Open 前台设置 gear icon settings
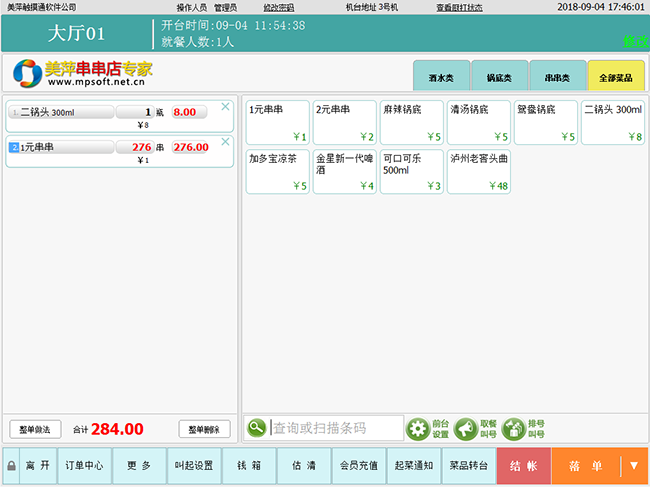This screenshot has height=487, width=650. click(x=419, y=428)
